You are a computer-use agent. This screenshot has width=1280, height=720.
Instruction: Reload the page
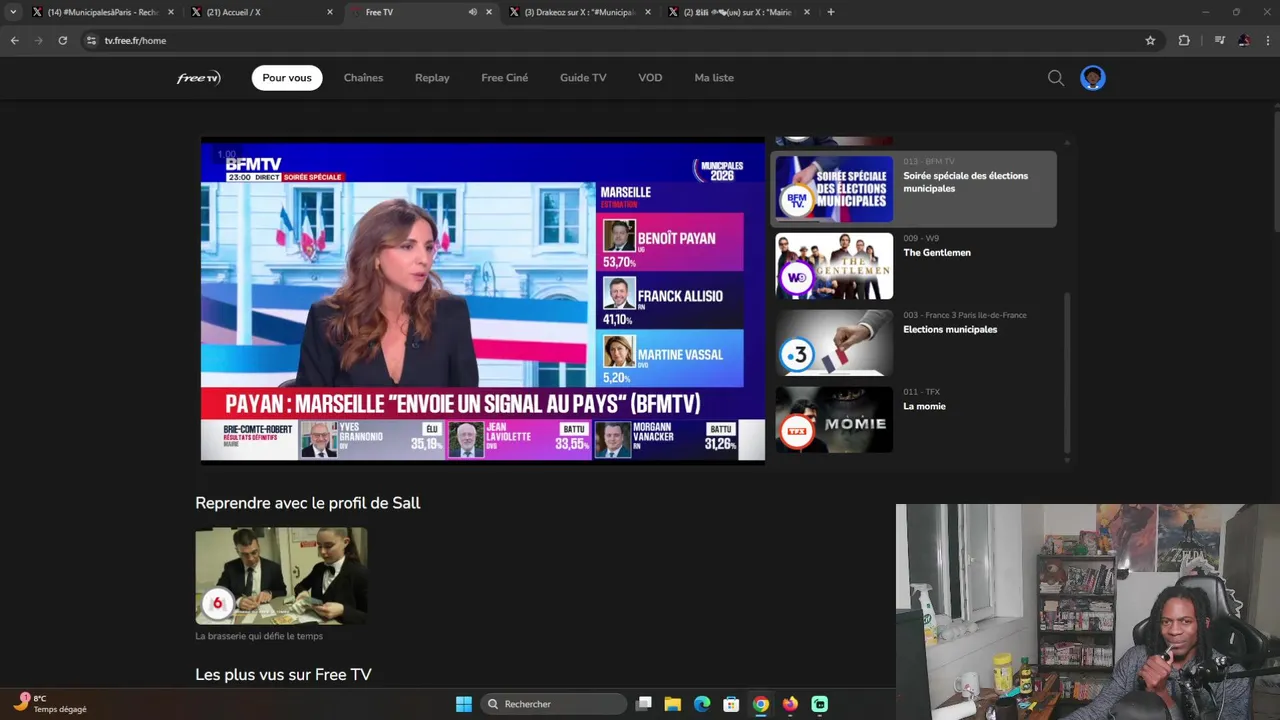62,40
